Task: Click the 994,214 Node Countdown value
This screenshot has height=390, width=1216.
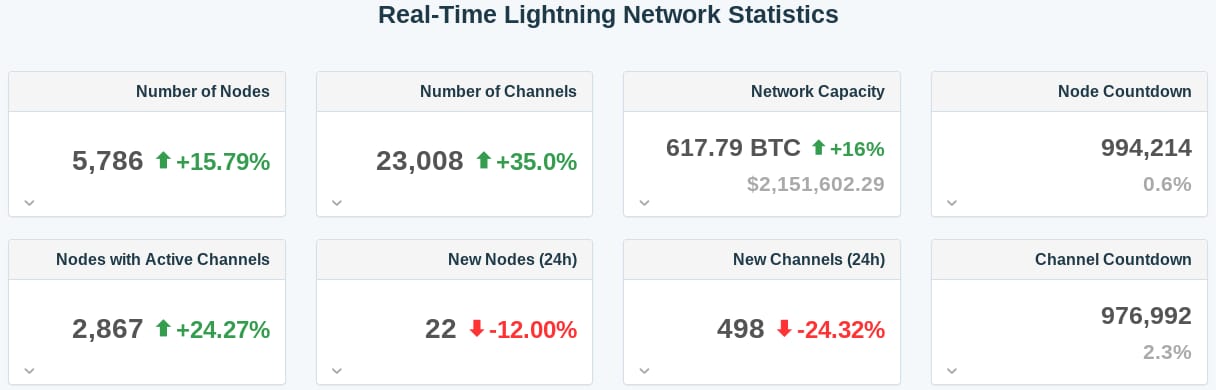Action: click(x=1146, y=148)
